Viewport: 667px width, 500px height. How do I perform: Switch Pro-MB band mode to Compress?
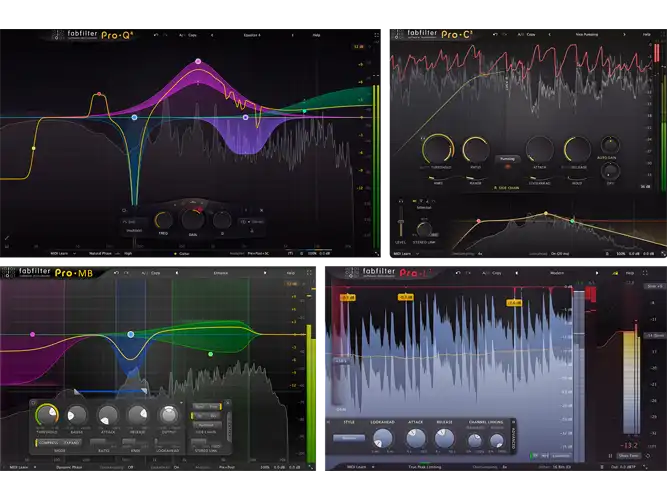coord(48,443)
